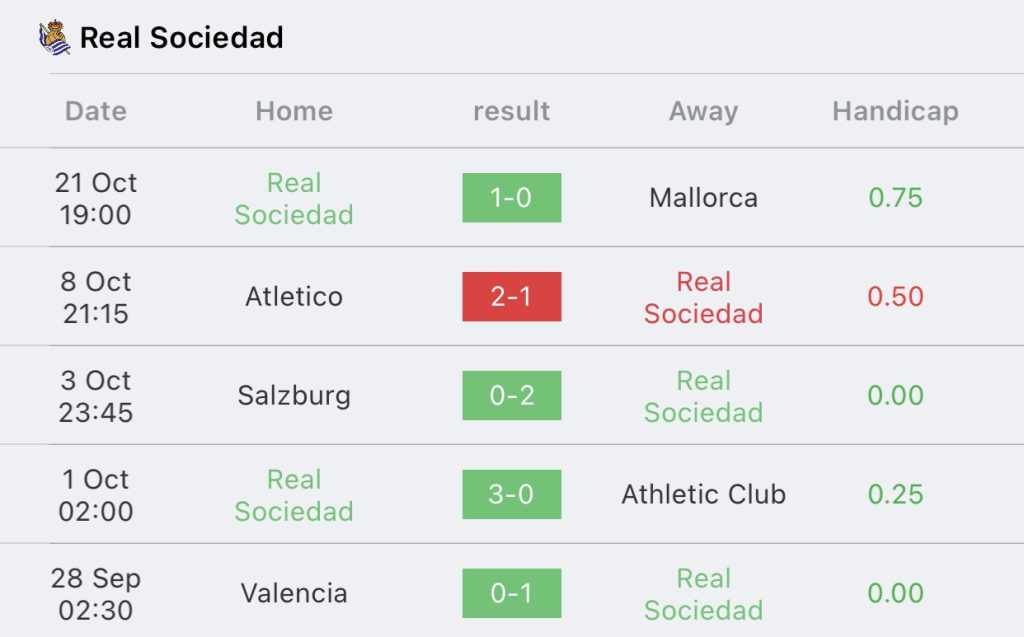
Task: Open the Real Sociedad team title
Action: (x=182, y=38)
